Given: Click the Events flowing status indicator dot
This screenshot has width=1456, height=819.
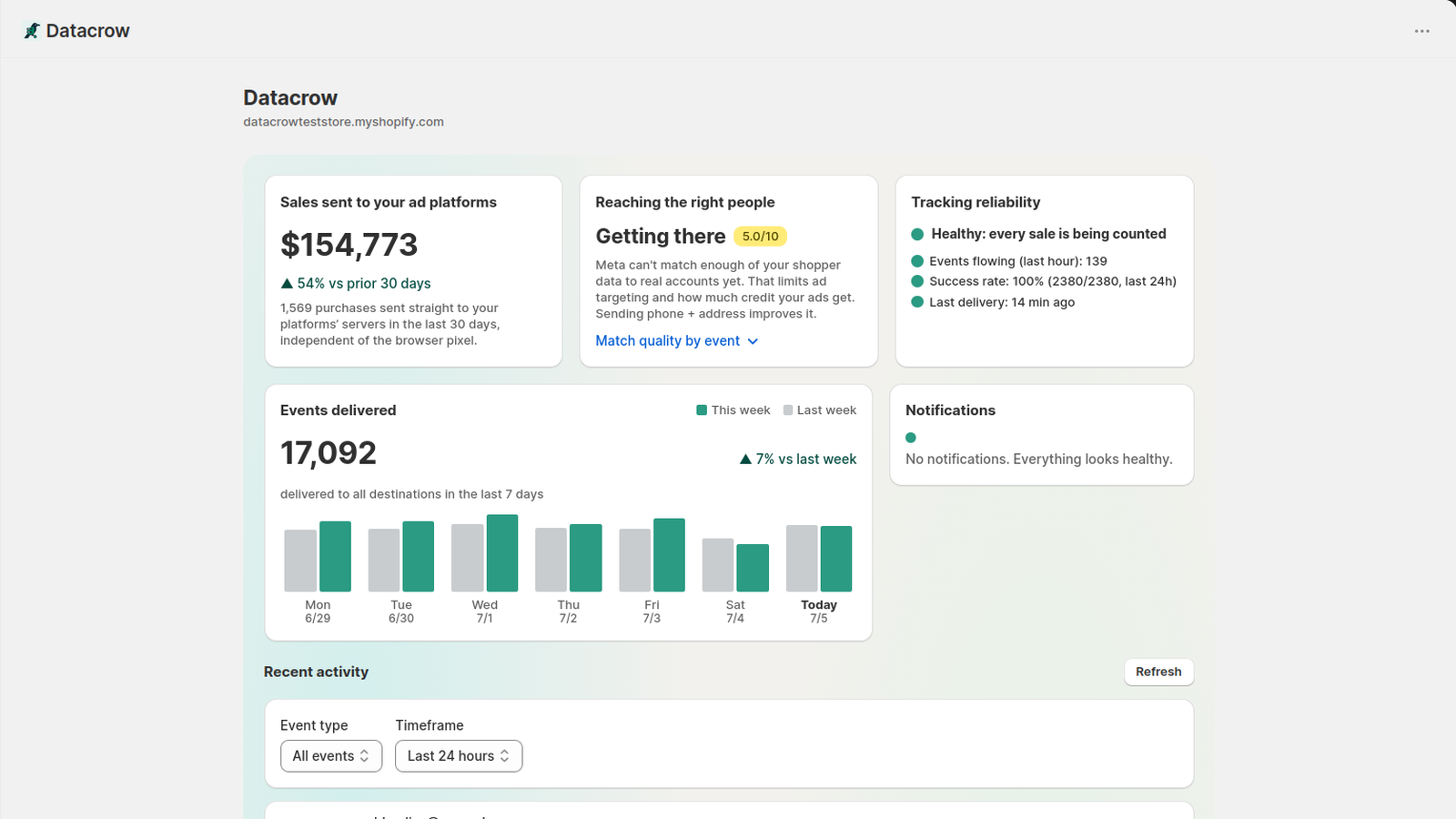Looking at the screenshot, I should pos(917,261).
